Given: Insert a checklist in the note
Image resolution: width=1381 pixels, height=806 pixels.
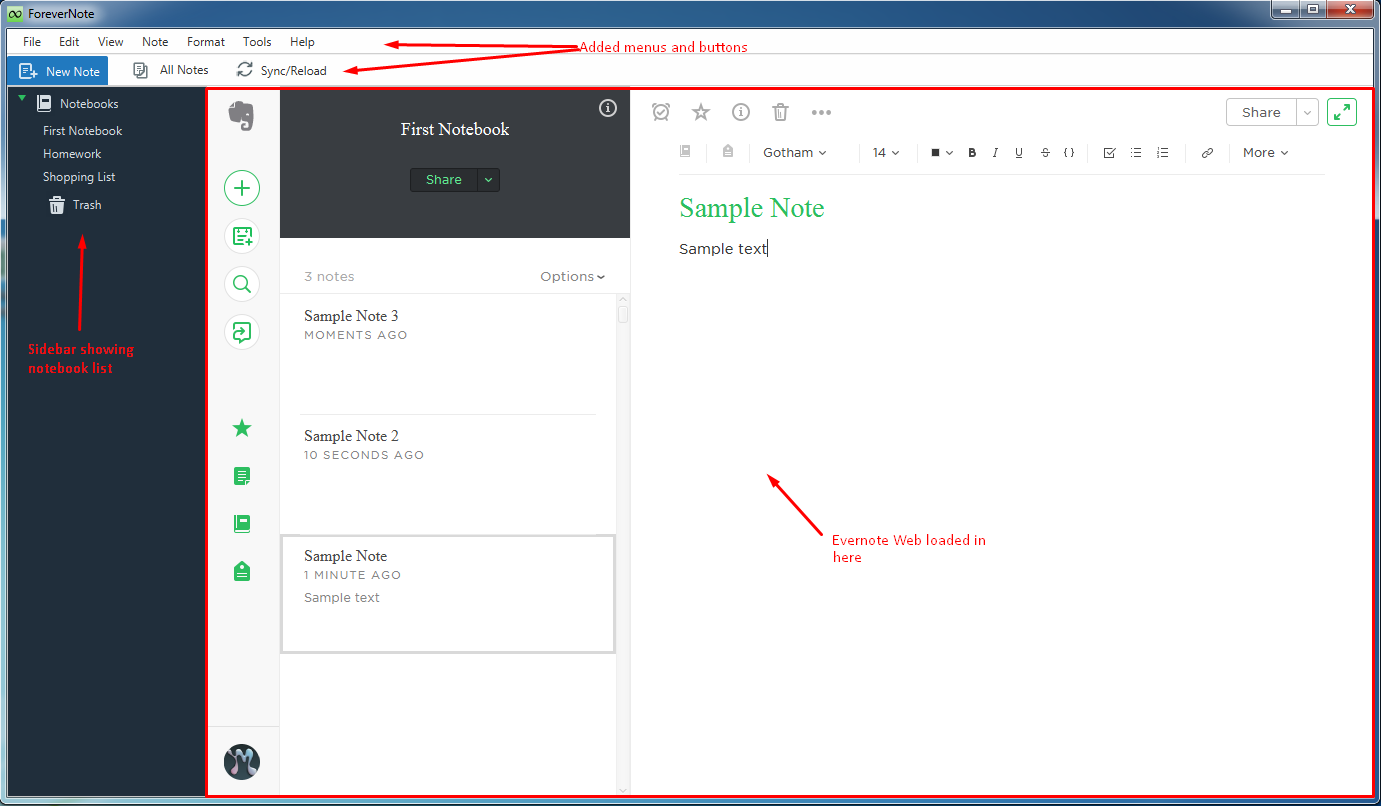Looking at the screenshot, I should pos(1109,152).
